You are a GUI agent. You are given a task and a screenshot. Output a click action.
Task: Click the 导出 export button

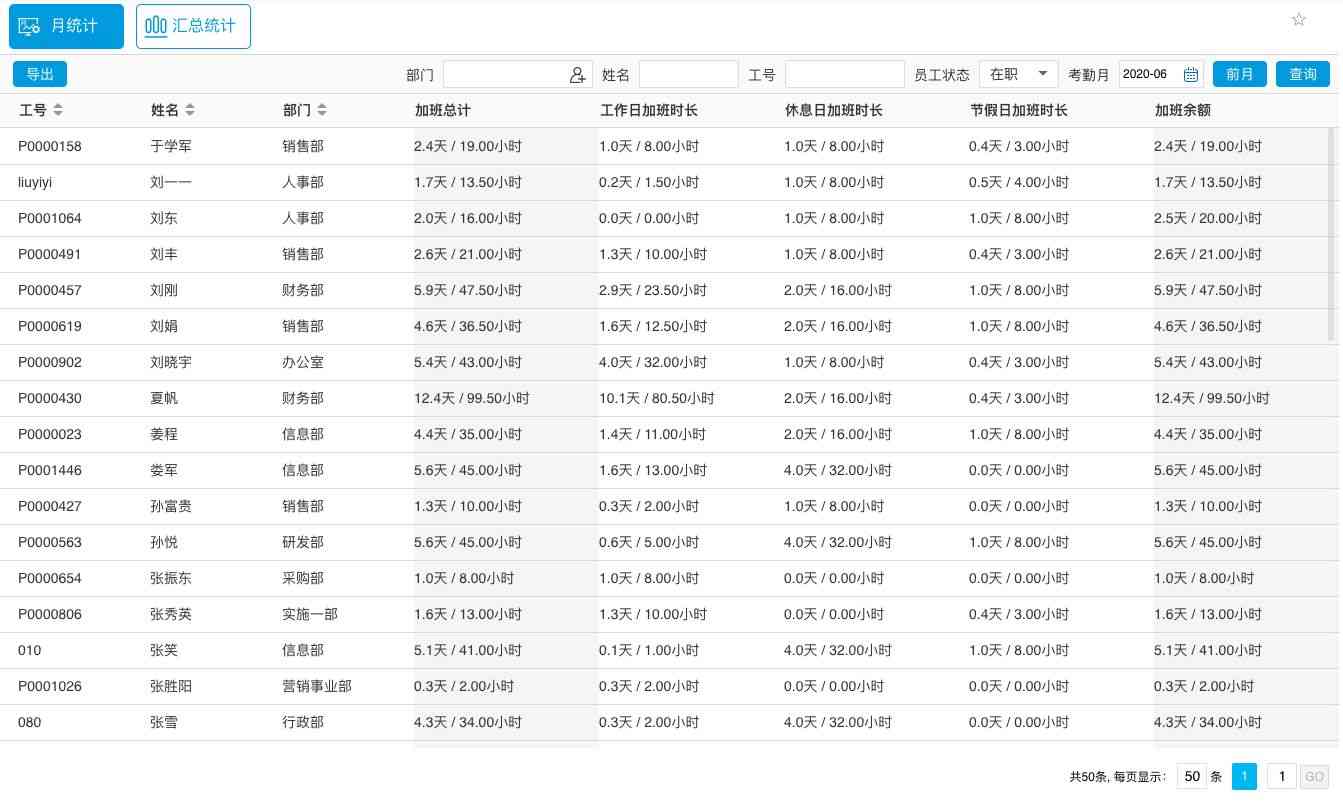click(x=40, y=74)
